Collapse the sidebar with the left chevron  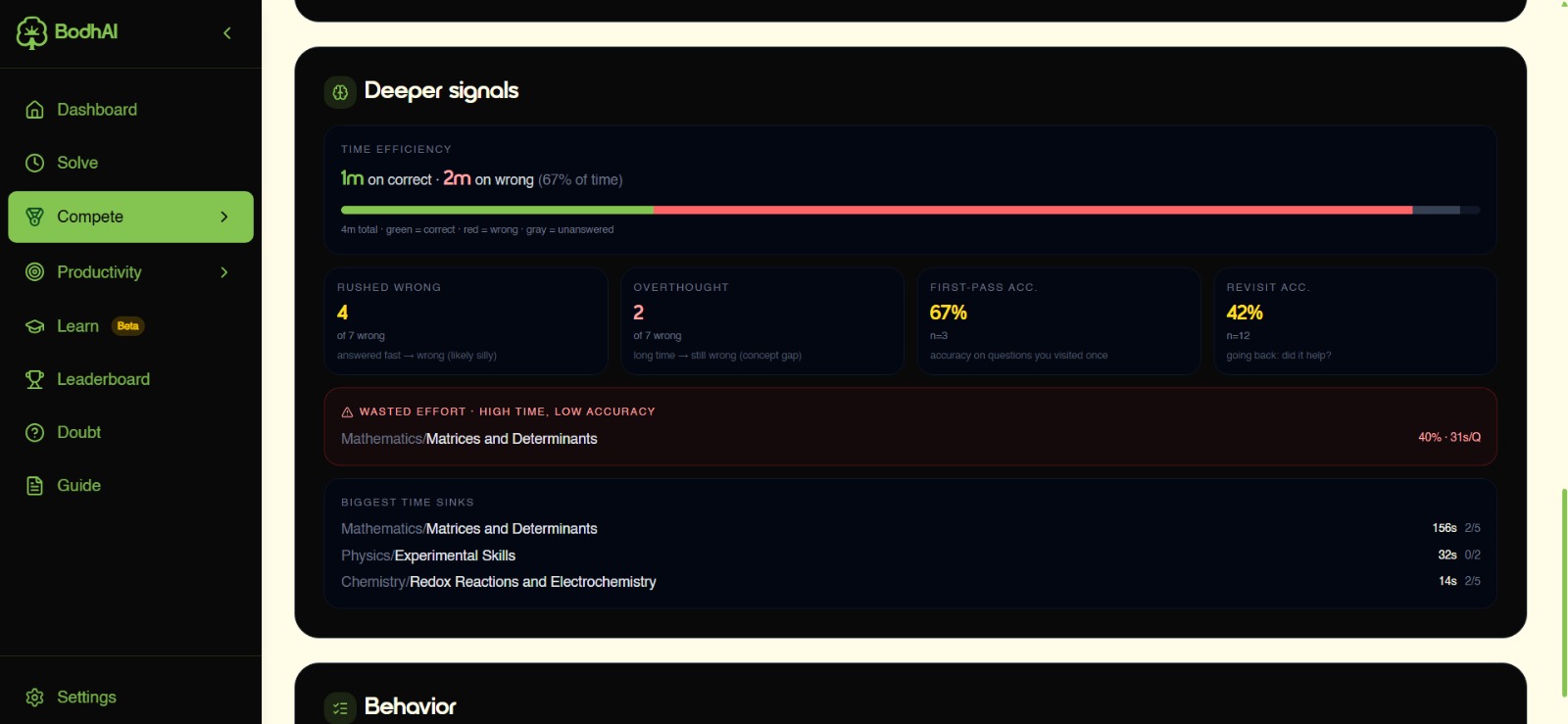(227, 33)
